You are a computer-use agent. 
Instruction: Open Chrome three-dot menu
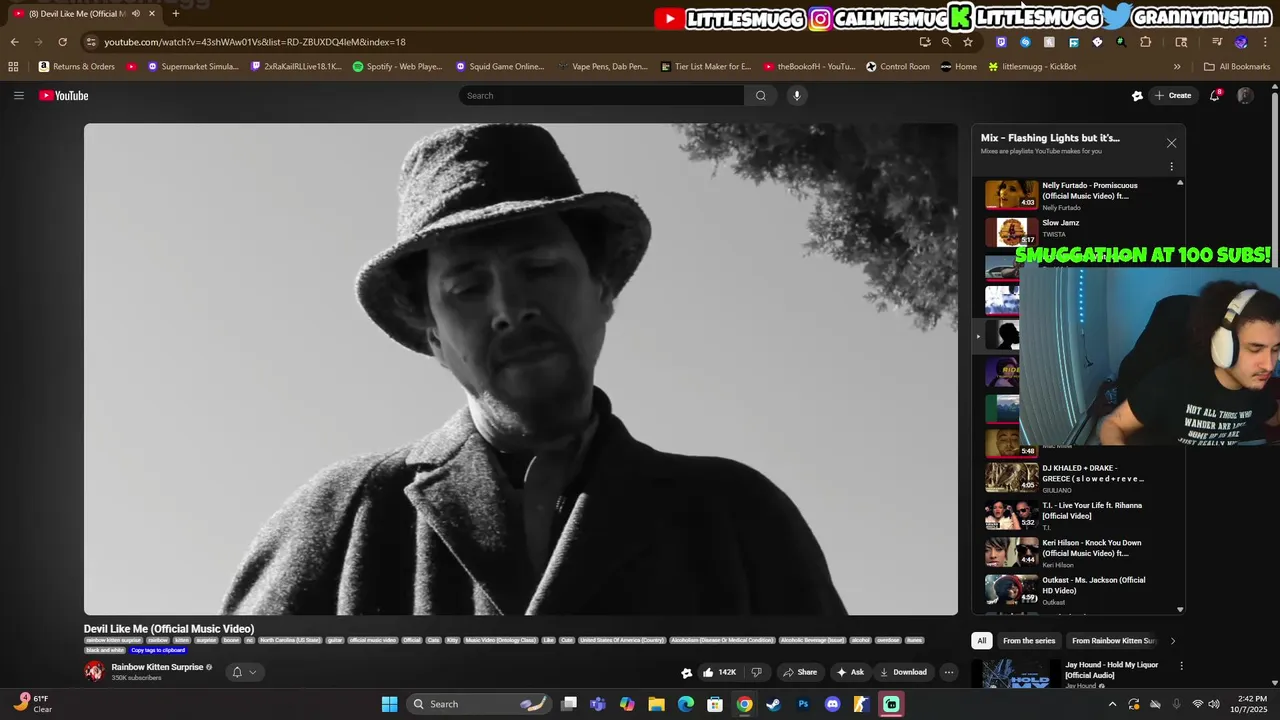[x=1265, y=42]
